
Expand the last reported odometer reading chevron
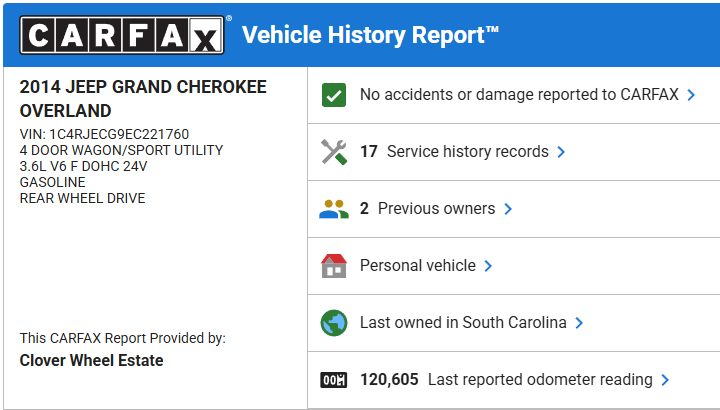click(x=665, y=380)
